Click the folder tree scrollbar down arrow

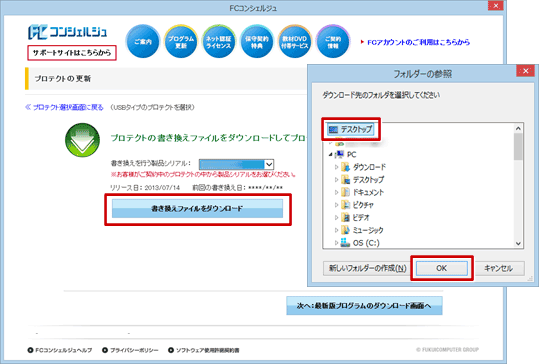[518, 244]
